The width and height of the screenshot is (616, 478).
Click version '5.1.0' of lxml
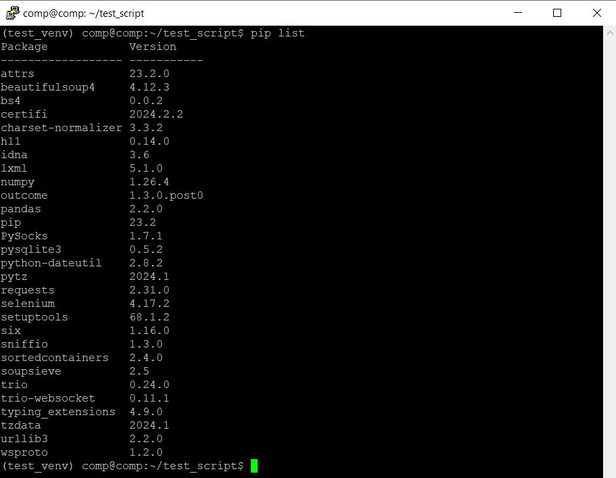click(x=146, y=168)
